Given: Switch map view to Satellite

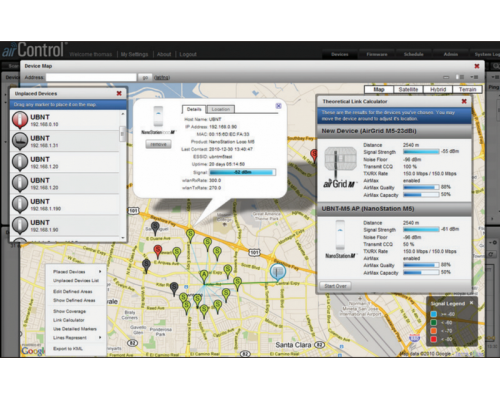Looking at the screenshot, I should 408,89.
